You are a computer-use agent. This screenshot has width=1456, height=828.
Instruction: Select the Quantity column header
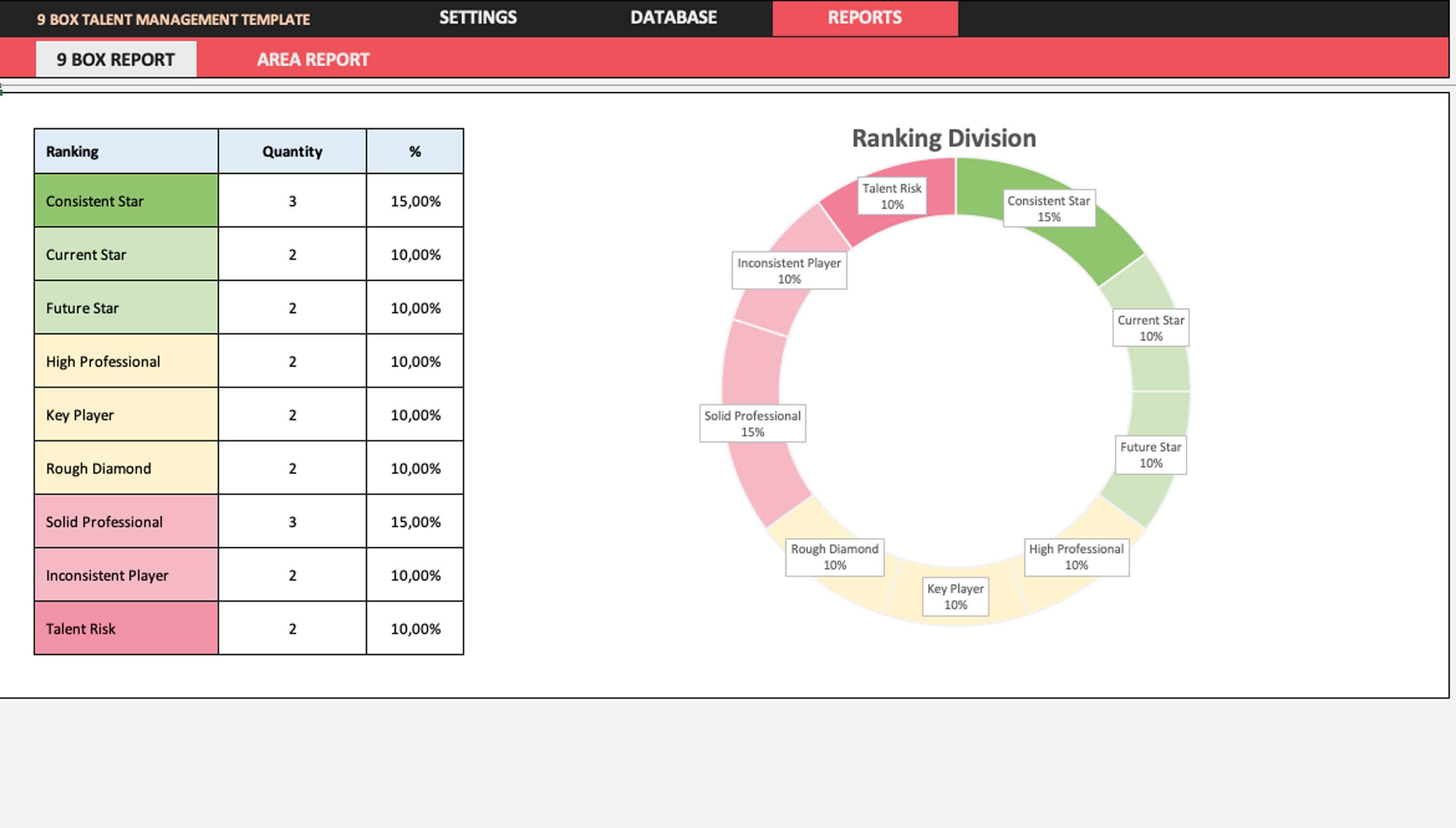(292, 151)
